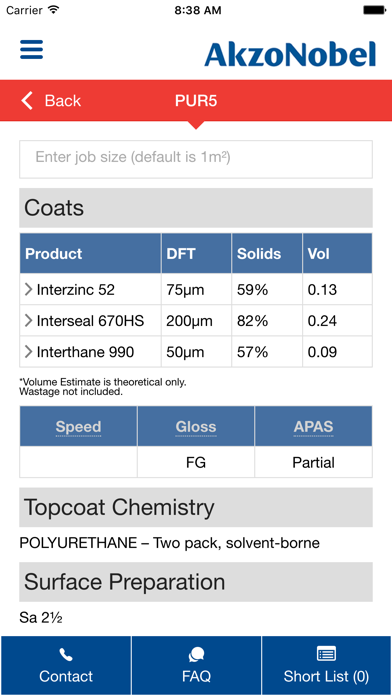This screenshot has width=392, height=696.
Task: Open Short List (0) tab
Action: [x=326, y=665]
